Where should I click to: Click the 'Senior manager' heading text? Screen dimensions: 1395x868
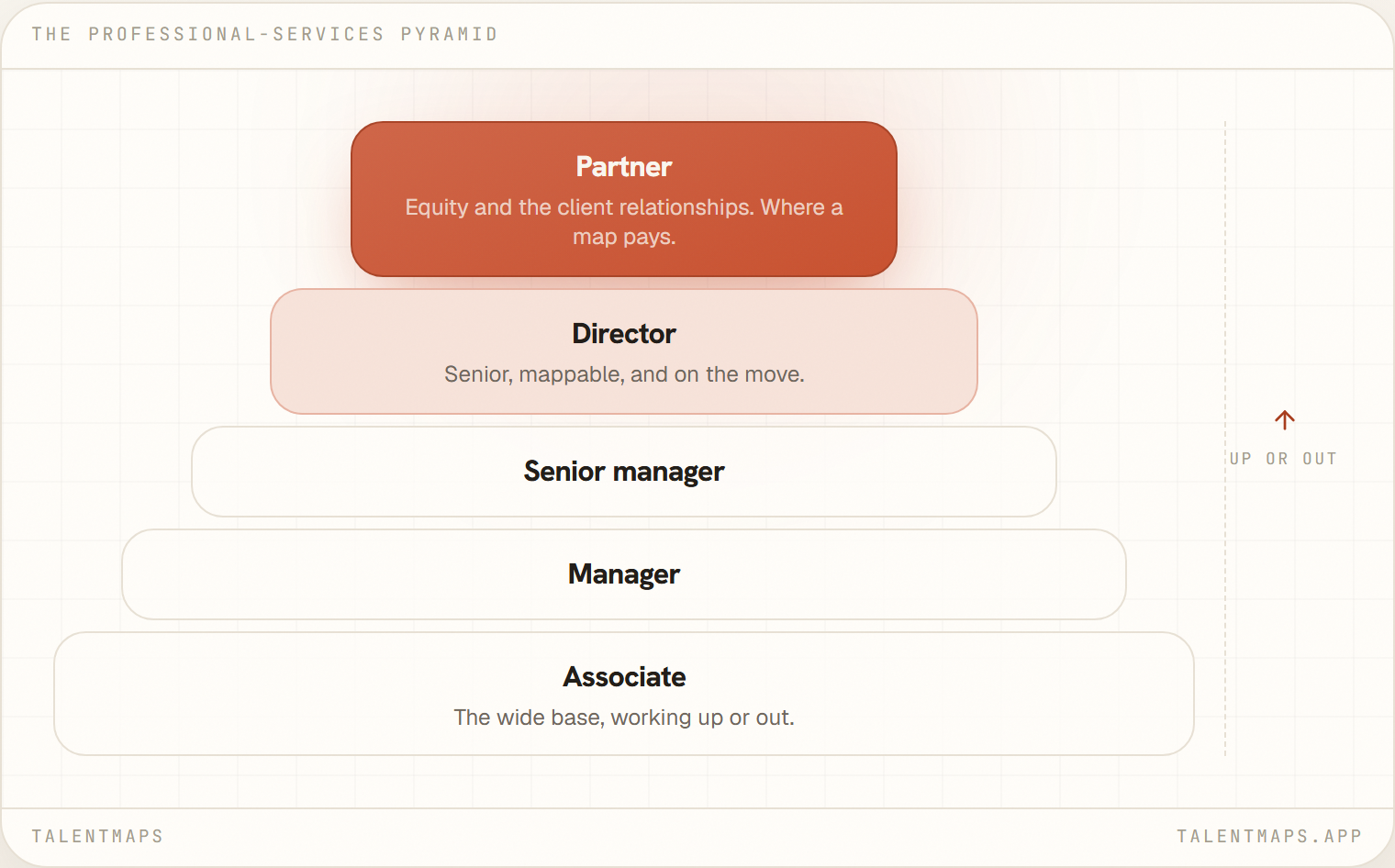(x=624, y=472)
